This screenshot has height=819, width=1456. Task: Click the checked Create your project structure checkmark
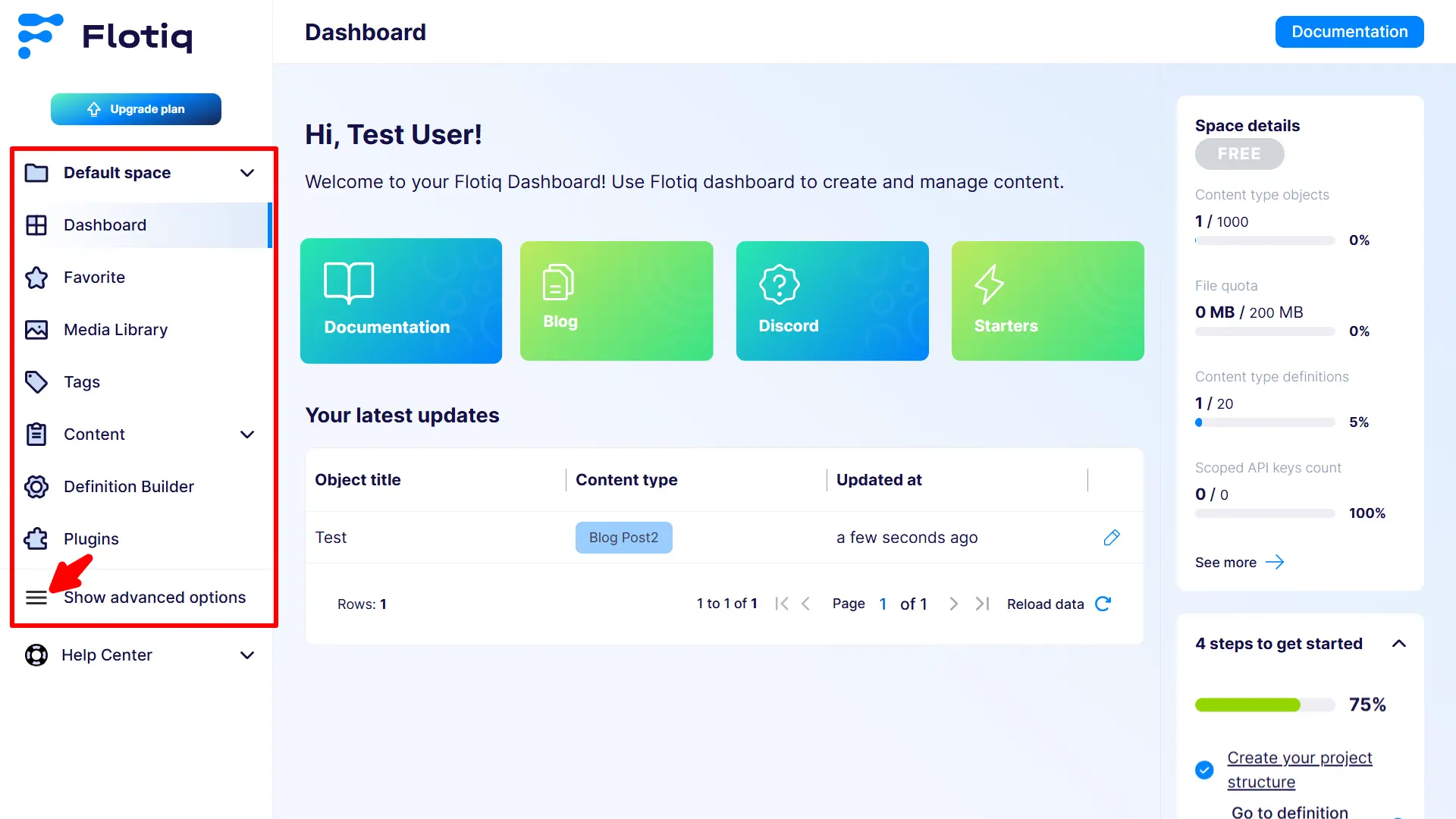pyautogui.click(x=1204, y=770)
